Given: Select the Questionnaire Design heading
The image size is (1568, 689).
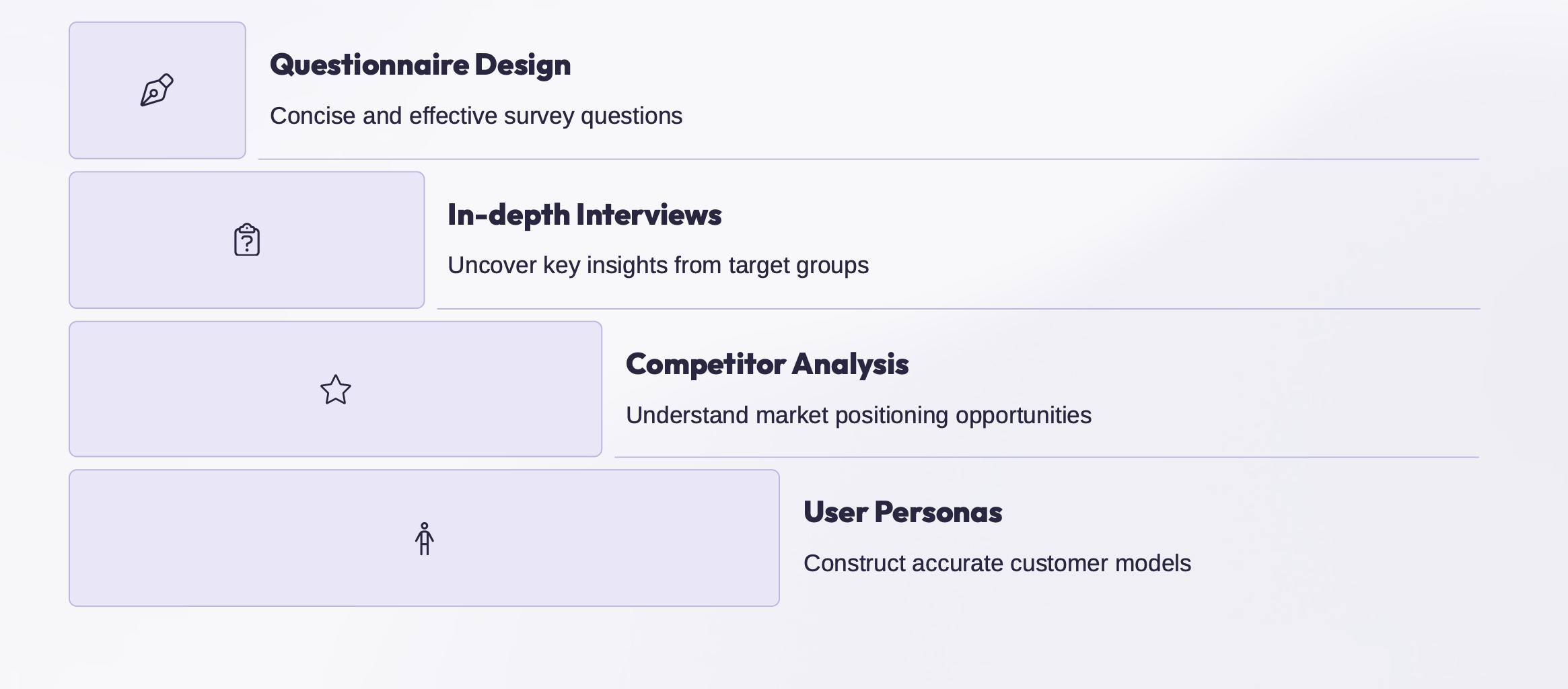Looking at the screenshot, I should point(421,66).
